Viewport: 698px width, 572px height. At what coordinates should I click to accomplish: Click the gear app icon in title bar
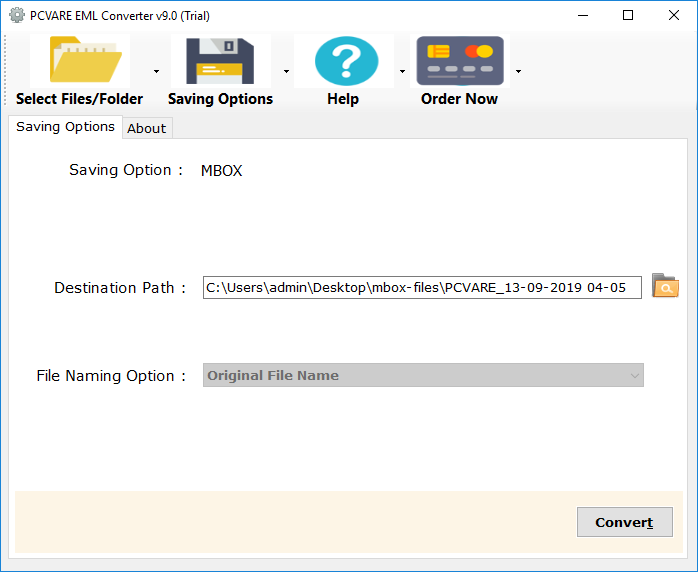pos(16,15)
